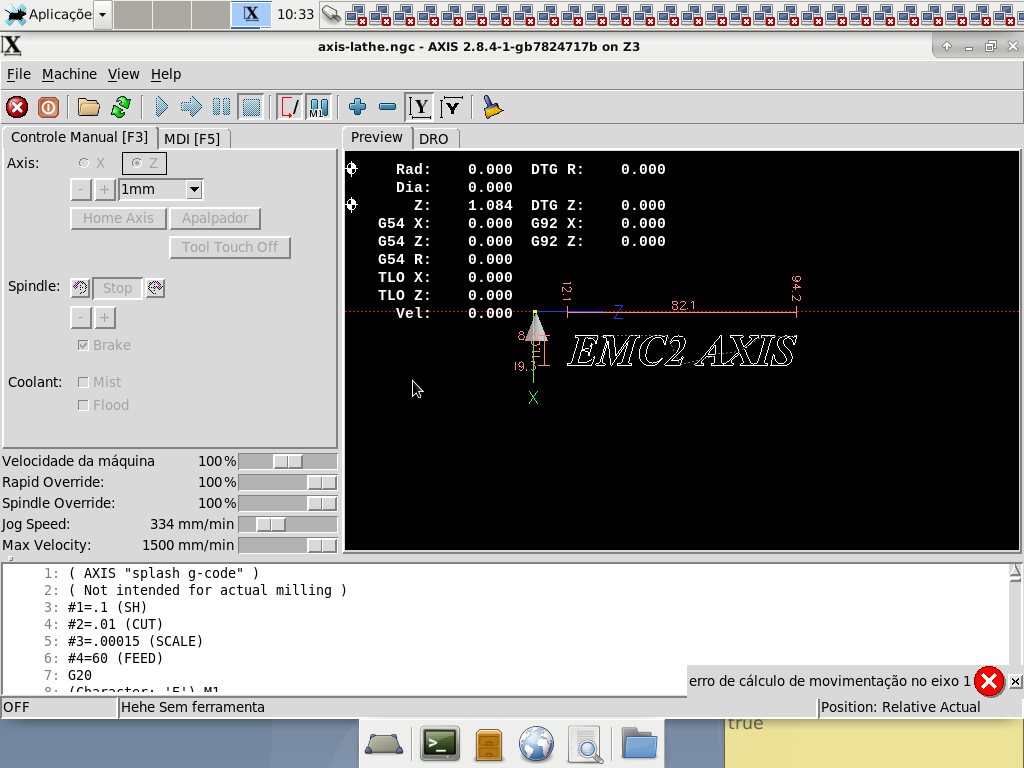Image resolution: width=1024 pixels, height=768 pixels.
Task: Dismiss the error notification with red X
Action: click(989, 681)
